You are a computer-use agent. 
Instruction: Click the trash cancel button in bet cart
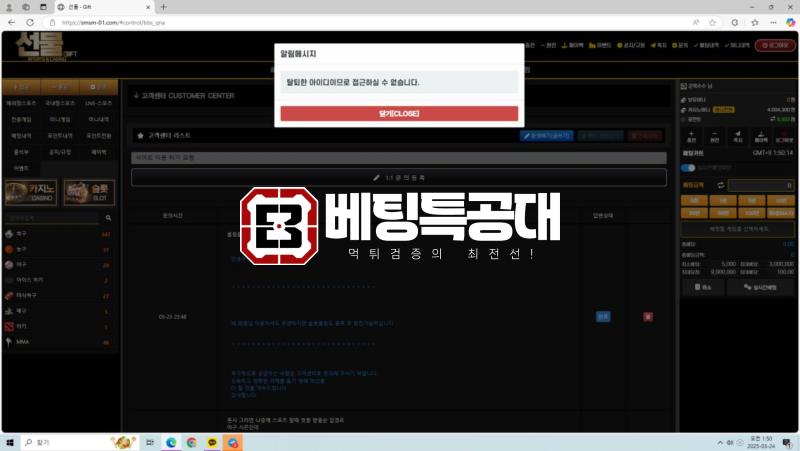click(x=703, y=288)
